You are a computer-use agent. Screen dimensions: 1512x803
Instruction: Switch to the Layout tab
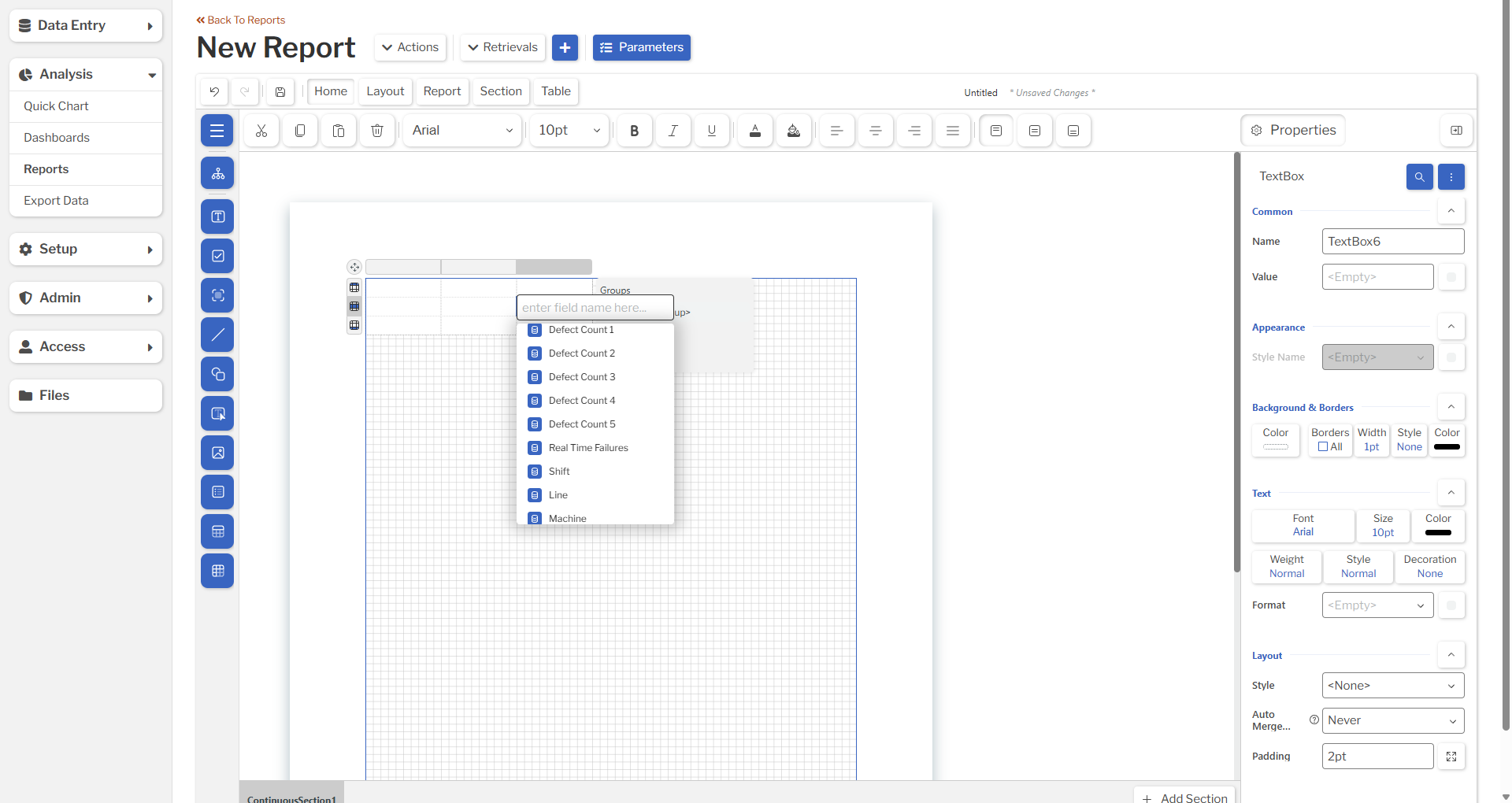(x=385, y=91)
